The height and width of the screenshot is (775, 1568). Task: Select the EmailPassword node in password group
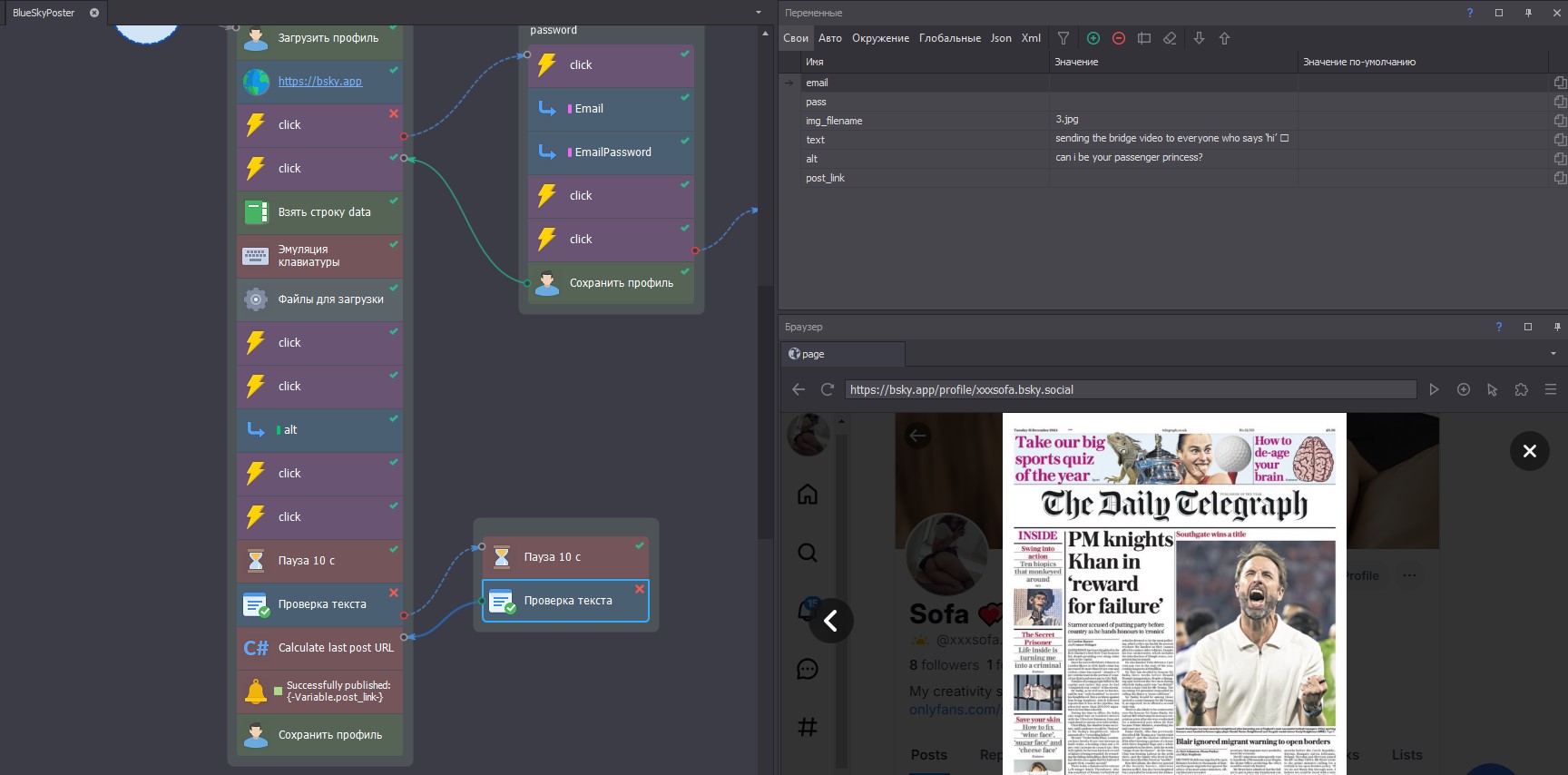tap(611, 152)
